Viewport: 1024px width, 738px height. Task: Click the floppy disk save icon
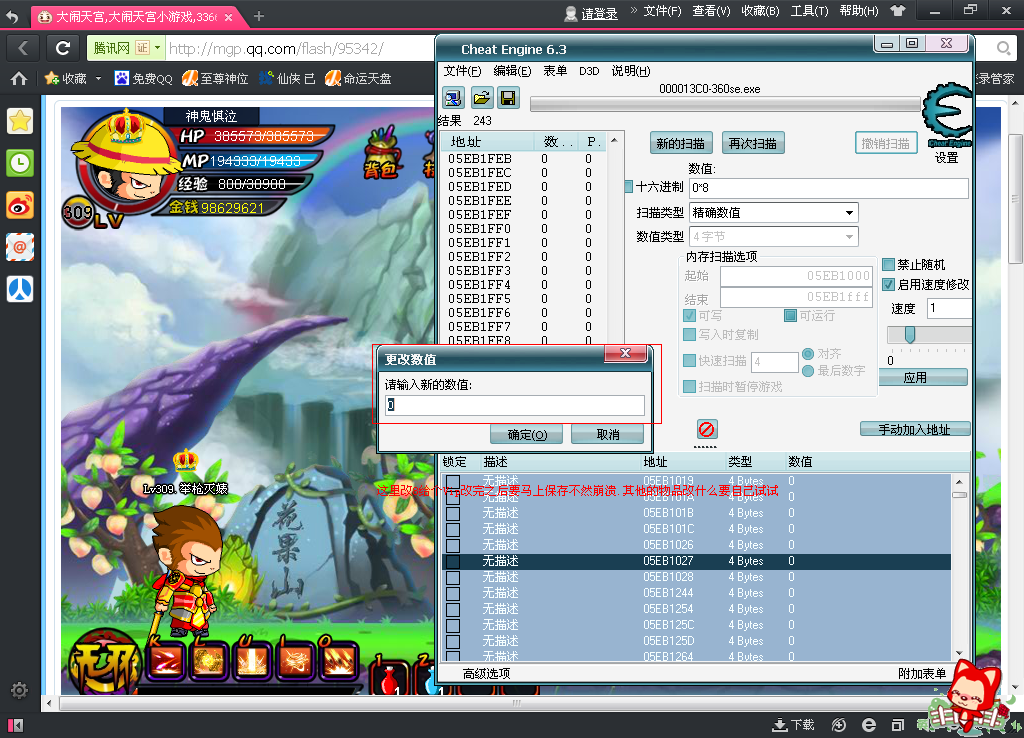[x=507, y=97]
